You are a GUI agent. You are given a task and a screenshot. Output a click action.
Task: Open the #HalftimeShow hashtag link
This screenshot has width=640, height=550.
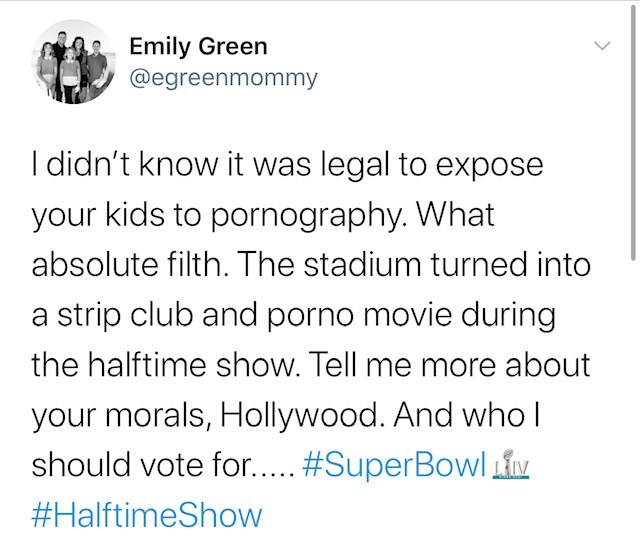point(147,515)
